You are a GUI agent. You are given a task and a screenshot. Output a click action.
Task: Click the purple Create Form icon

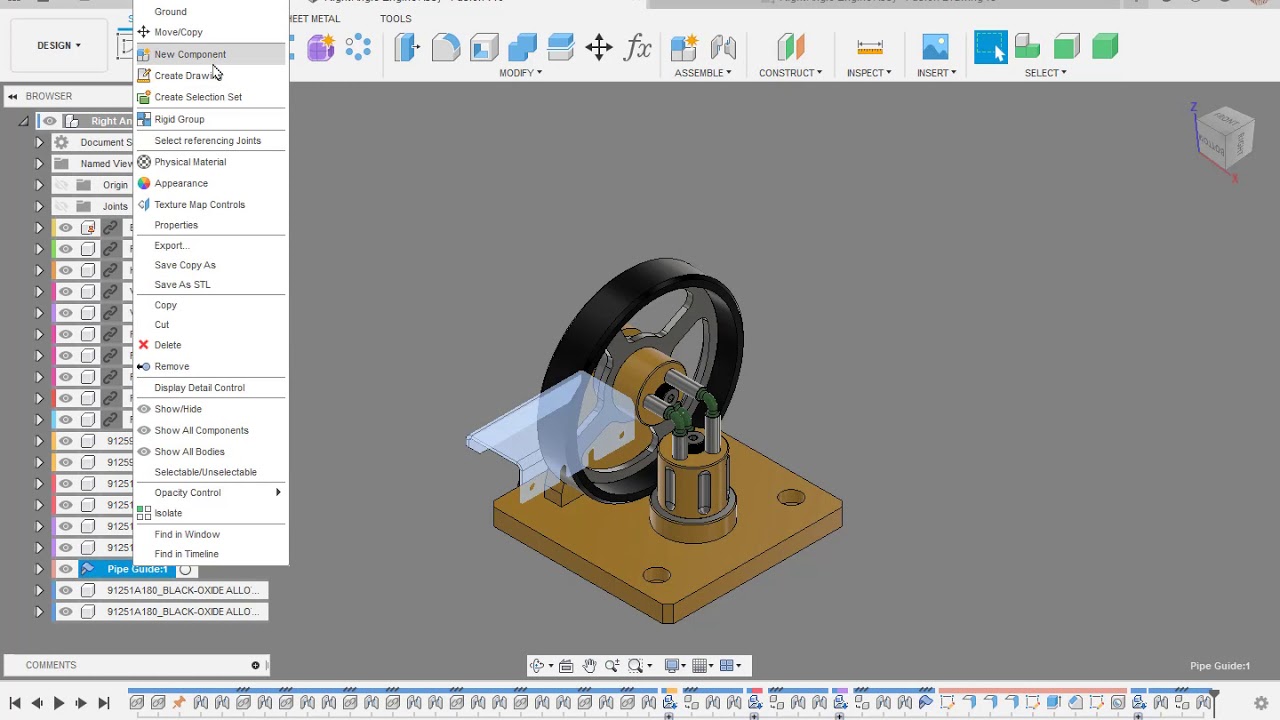320,47
